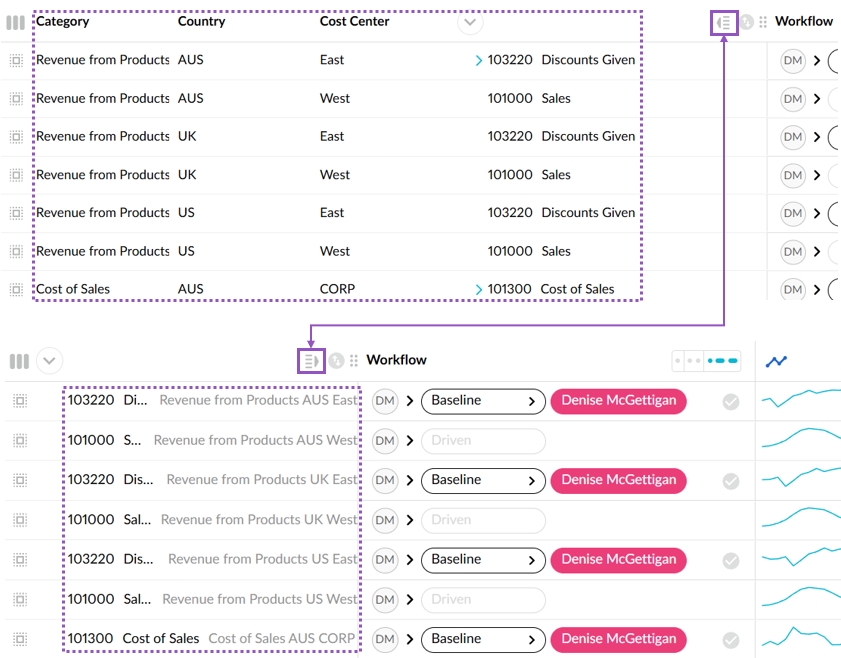Viewport: 841px width, 658px height.
Task: Click the Category column header
Action: pos(63,21)
